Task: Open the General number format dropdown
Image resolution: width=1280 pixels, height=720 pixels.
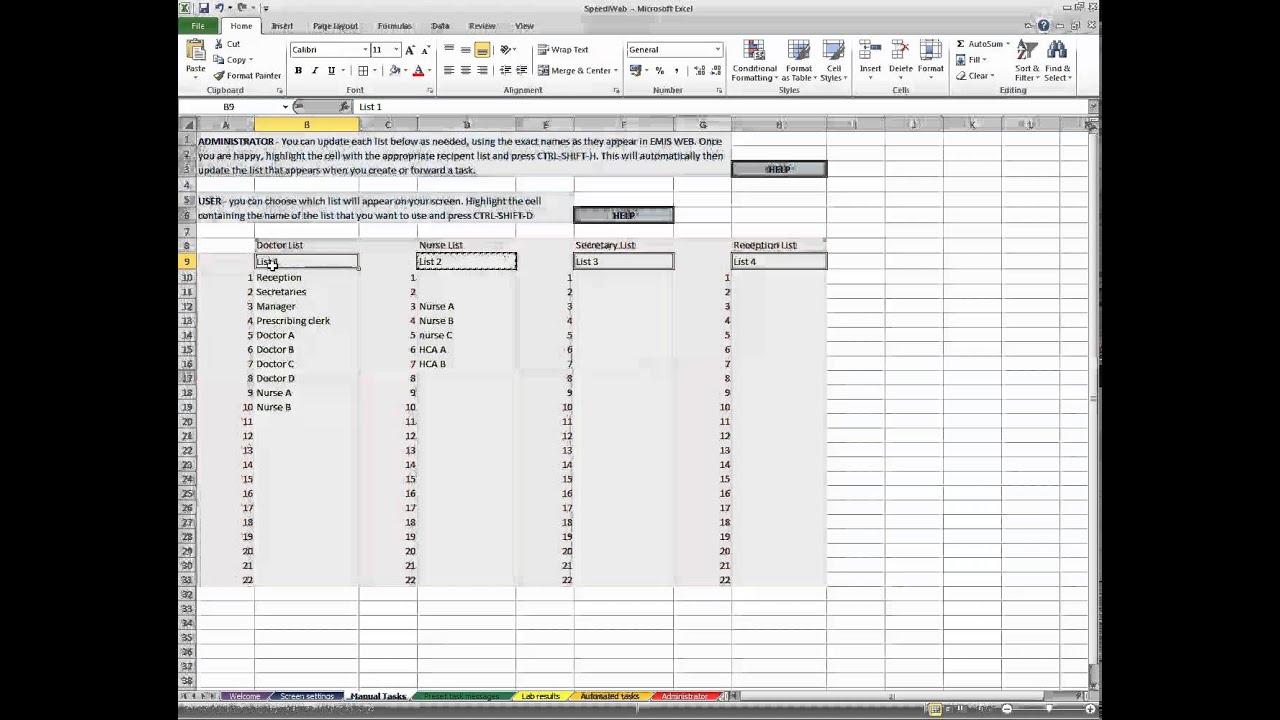Action: click(x=717, y=50)
